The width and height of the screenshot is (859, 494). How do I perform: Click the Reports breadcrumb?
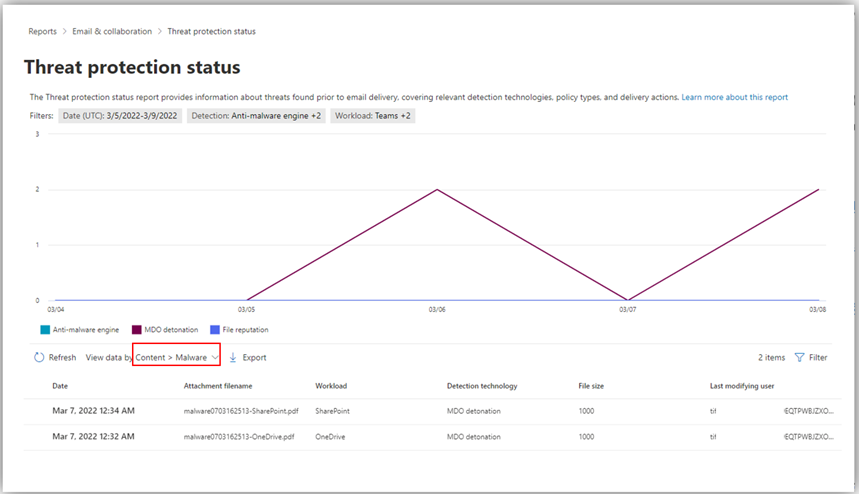pyautogui.click(x=42, y=31)
